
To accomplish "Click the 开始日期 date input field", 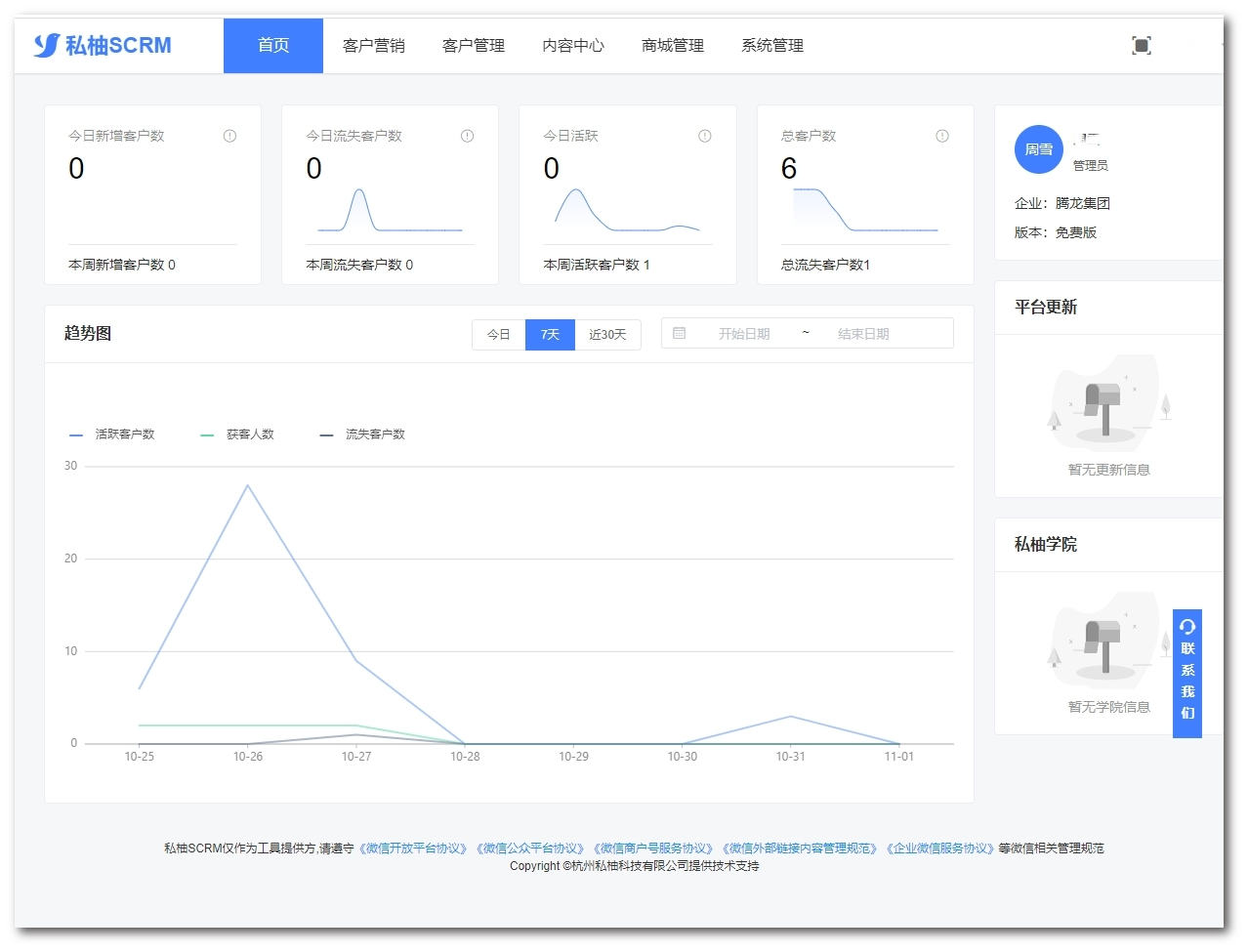I will tap(744, 334).
